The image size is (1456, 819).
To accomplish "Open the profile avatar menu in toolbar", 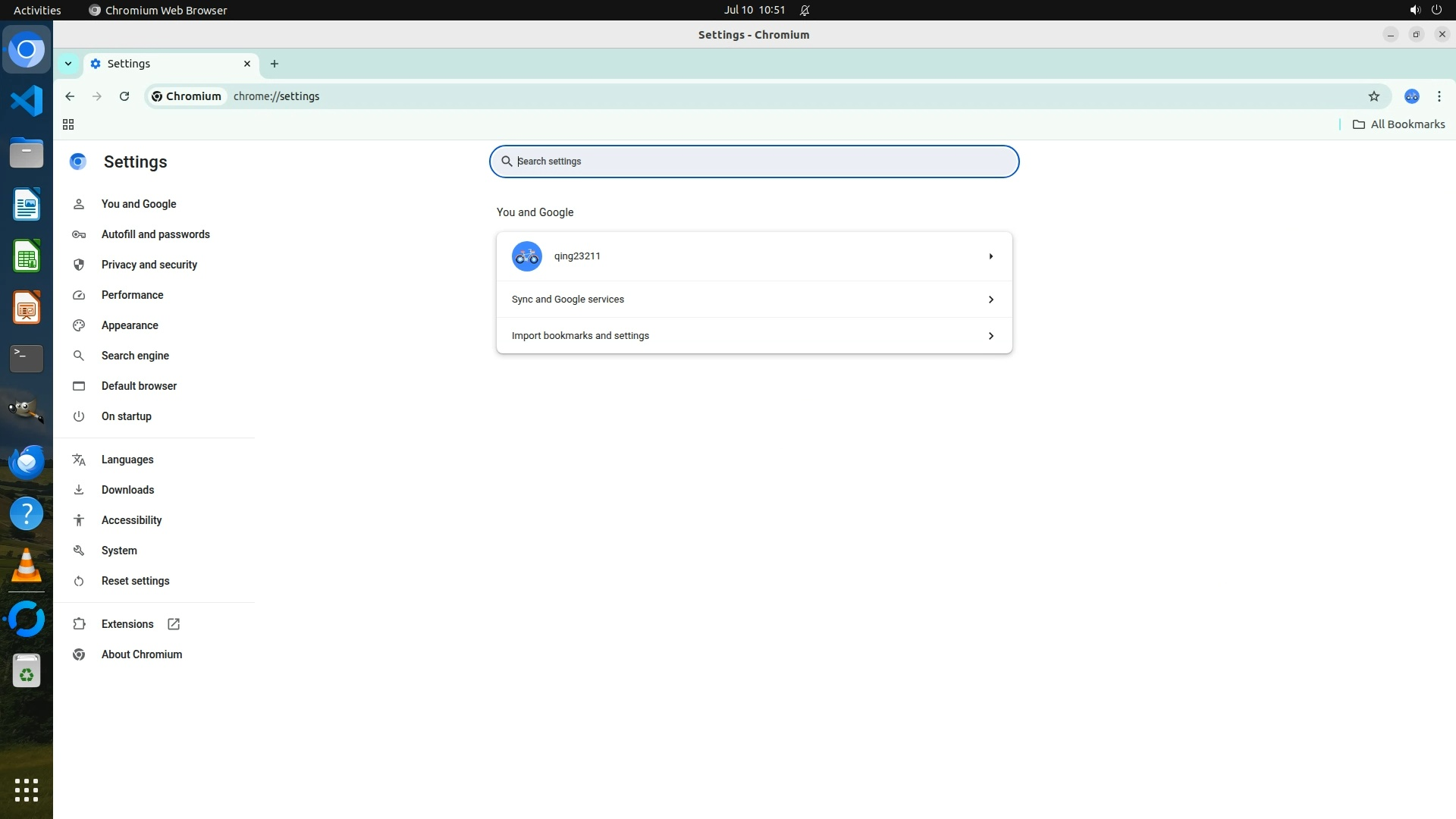I will click(1411, 96).
